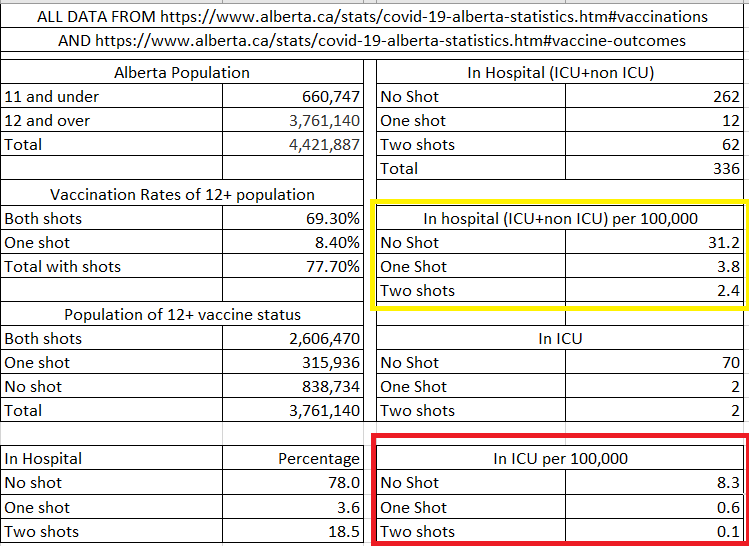
Task: Click 'In Hospital (ICU+non ICU)' header
Action: click(x=560, y=72)
